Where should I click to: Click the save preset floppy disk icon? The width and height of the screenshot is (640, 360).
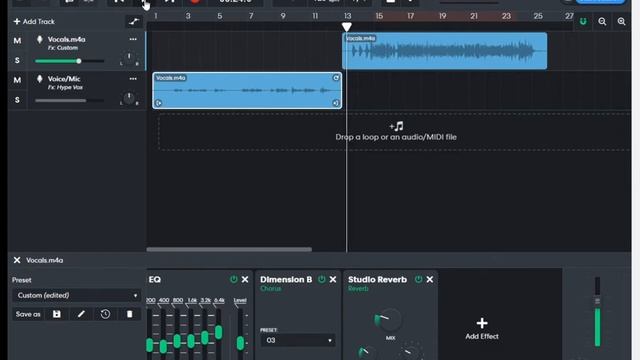(57, 314)
